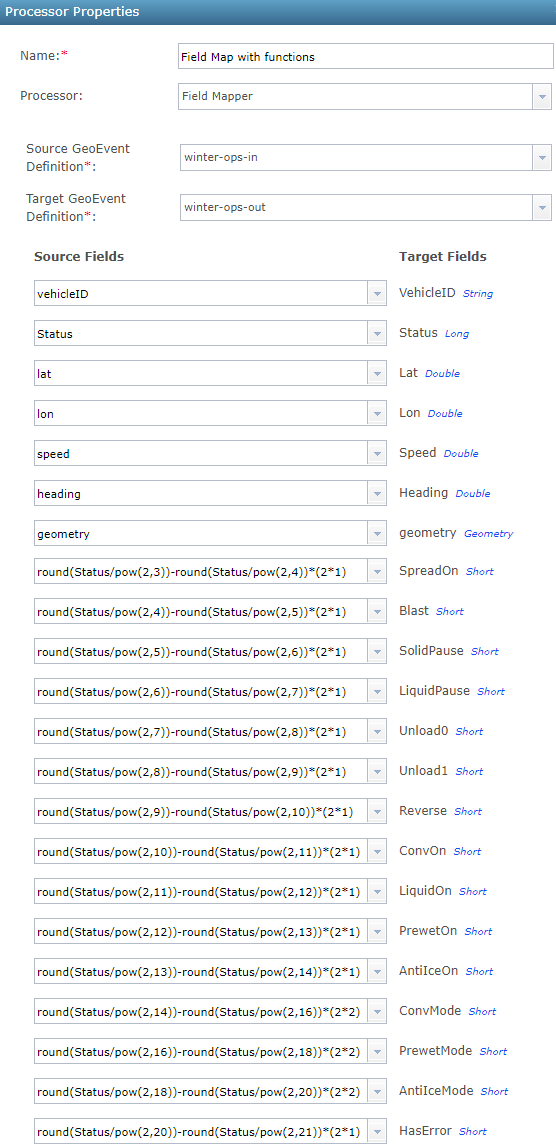Open the dropdown arrow on the Unload1 row
This screenshot has height=1148, width=556.
(377, 771)
